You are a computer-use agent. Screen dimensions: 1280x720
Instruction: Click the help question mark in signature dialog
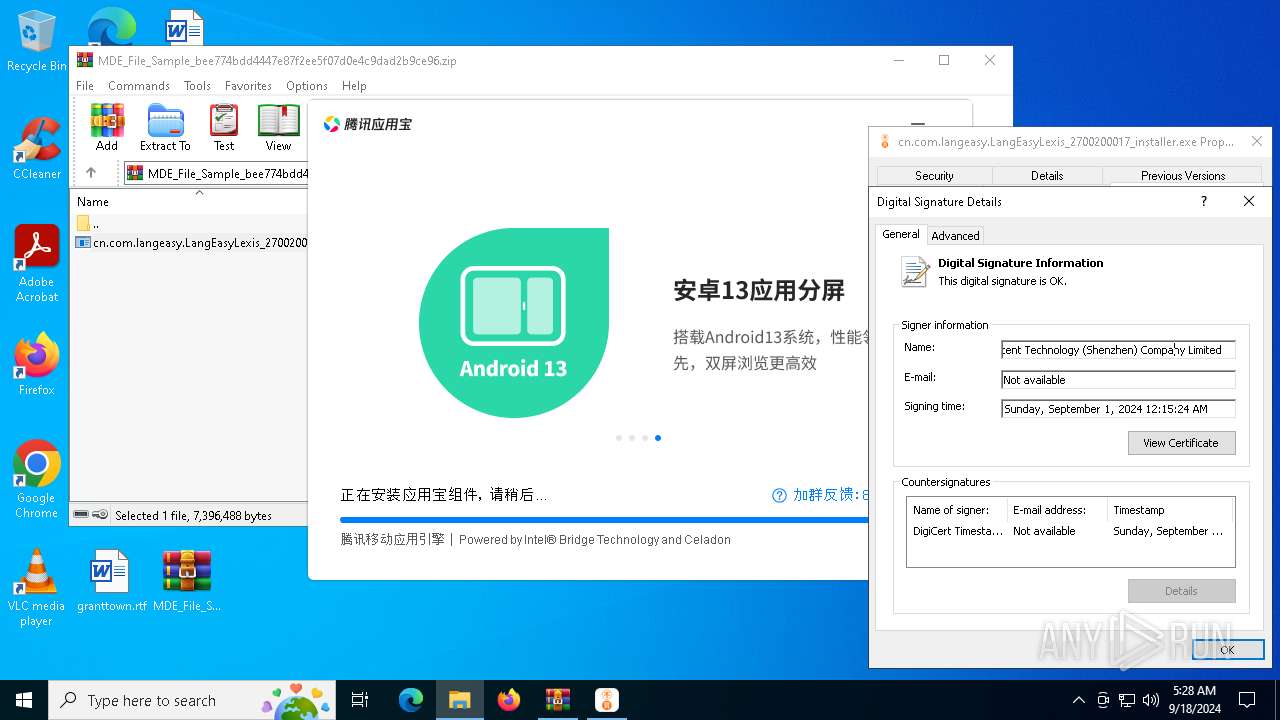tap(1203, 201)
